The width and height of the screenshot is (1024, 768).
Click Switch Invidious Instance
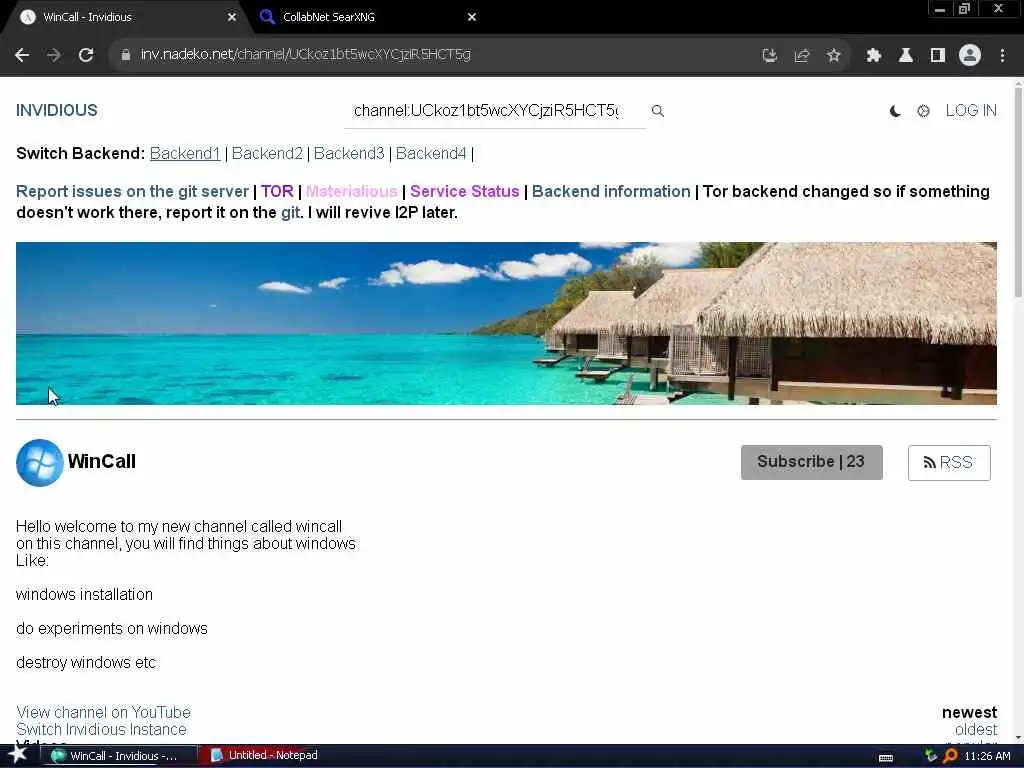click(x=101, y=729)
